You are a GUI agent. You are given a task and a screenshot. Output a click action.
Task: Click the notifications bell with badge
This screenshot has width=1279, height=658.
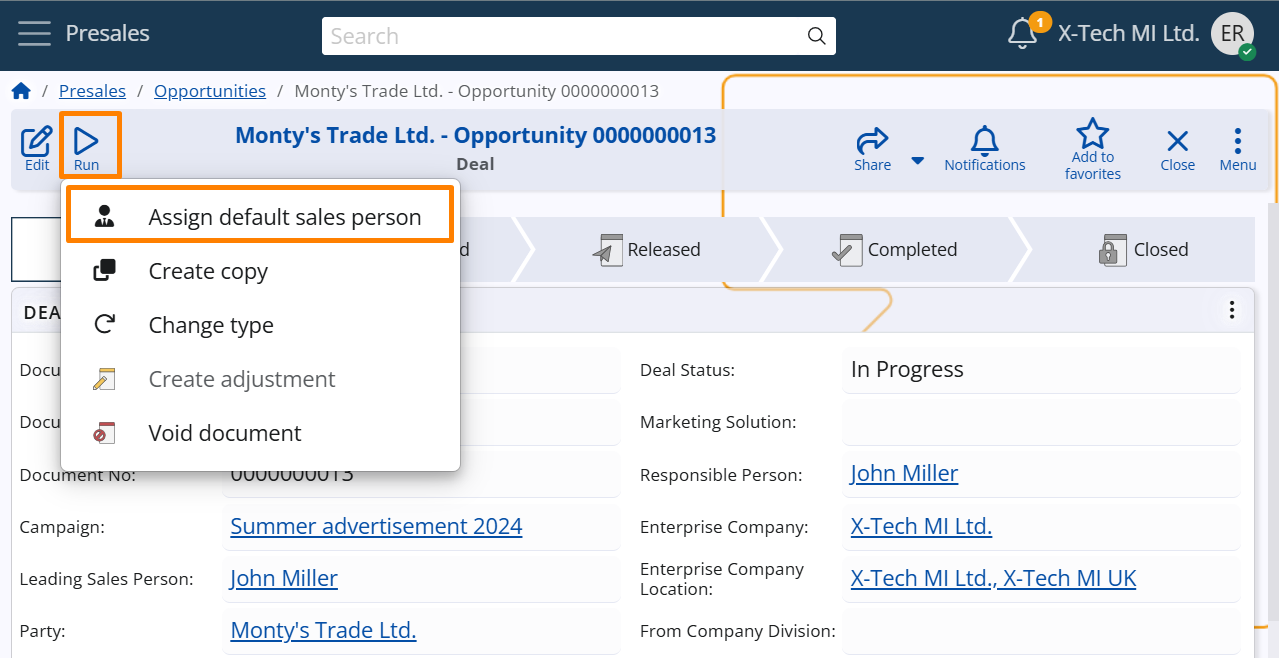click(x=1020, y=33)
